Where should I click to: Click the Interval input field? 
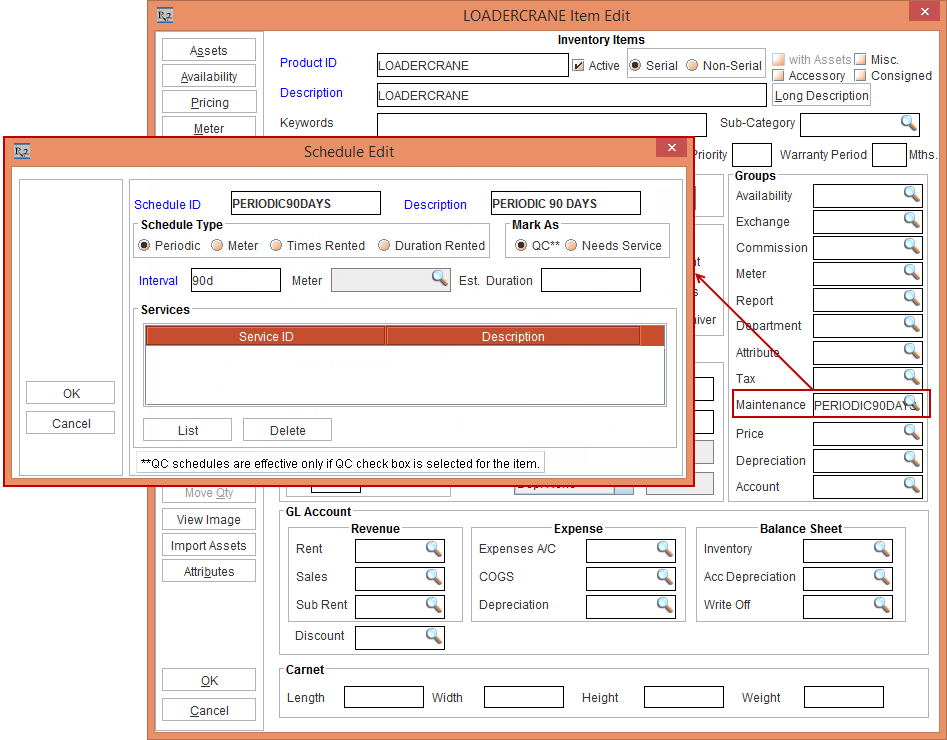pyautogui.click(x=235, y=281)
